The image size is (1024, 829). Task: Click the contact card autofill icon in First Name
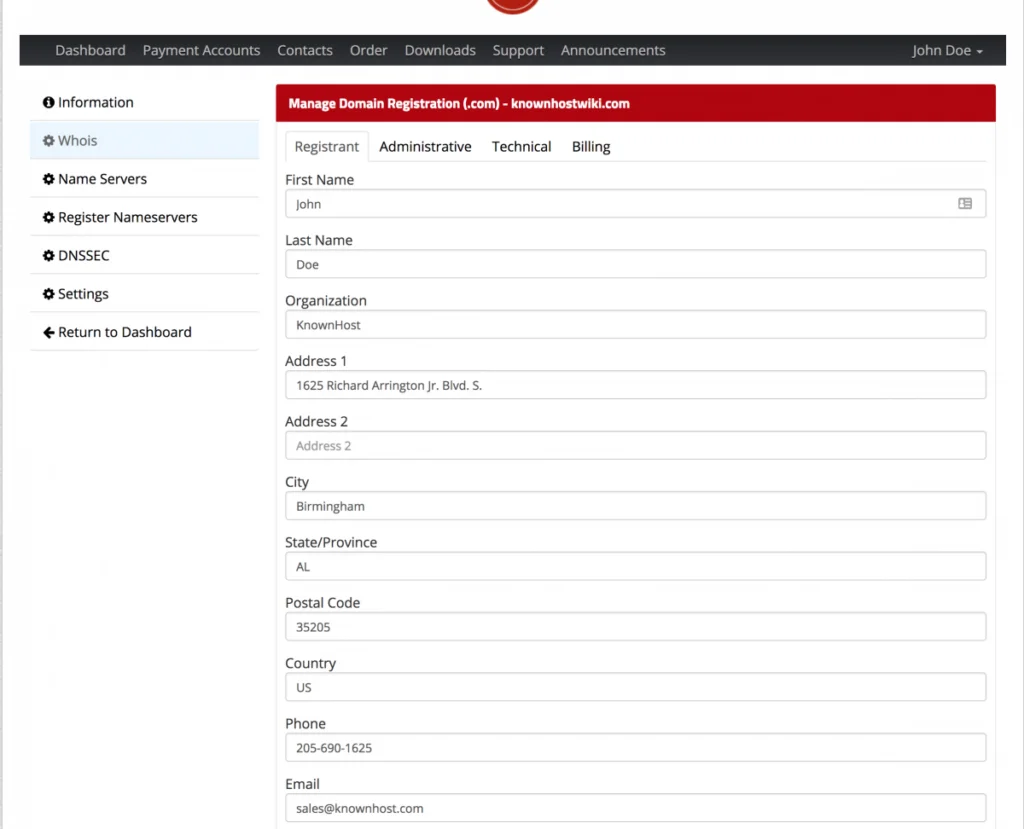click(x=965, y=204)
